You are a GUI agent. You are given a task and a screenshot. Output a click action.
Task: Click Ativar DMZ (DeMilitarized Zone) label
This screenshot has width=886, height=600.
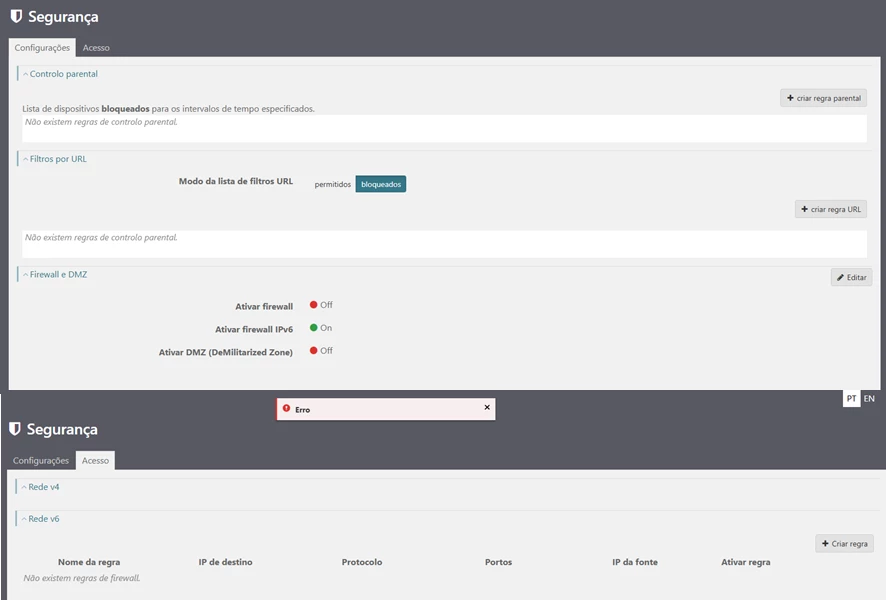(x=225, y=353)
